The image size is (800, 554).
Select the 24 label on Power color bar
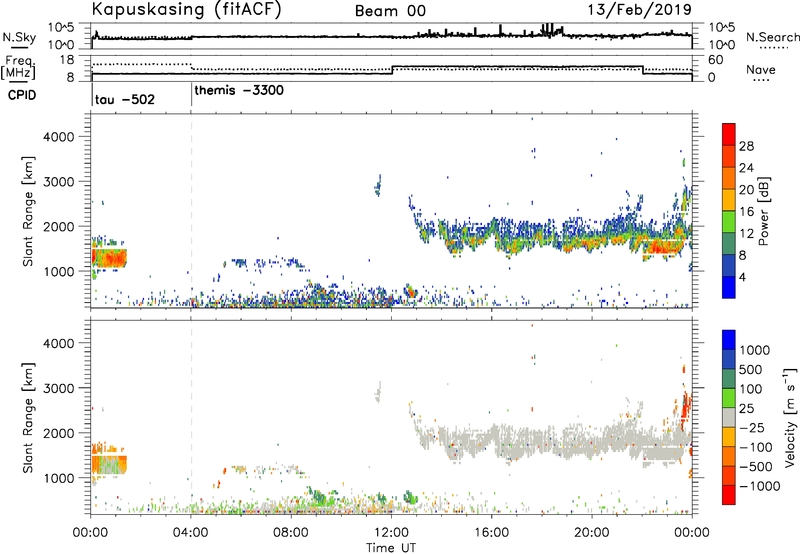point(746,168)
